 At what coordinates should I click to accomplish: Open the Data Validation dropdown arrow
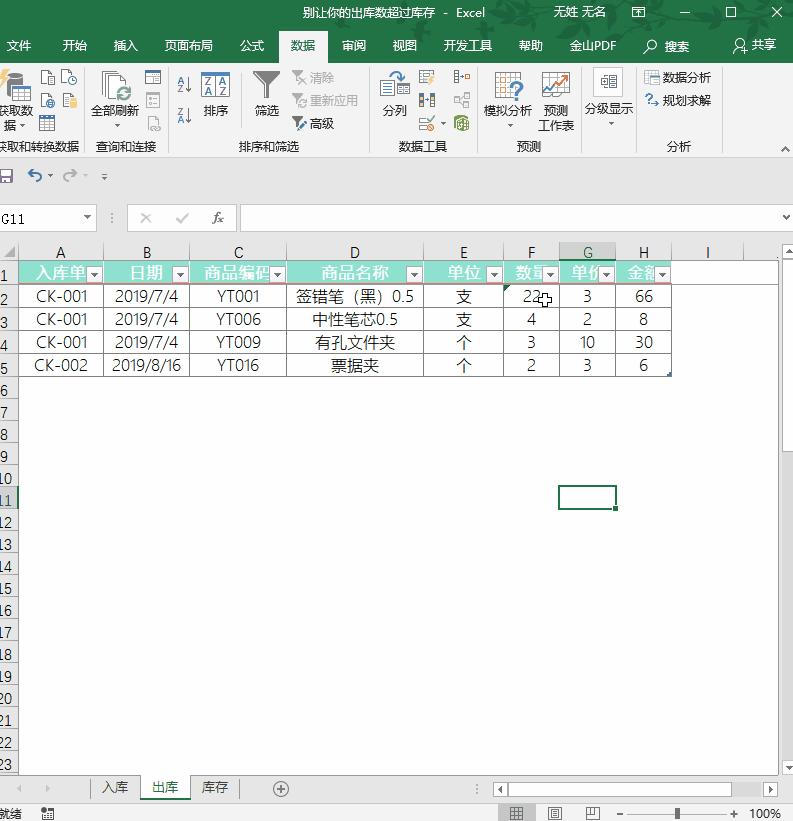pos(443,124)
